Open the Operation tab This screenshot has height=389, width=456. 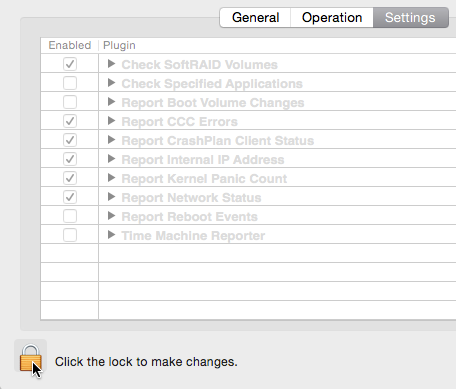coord(332,18)
